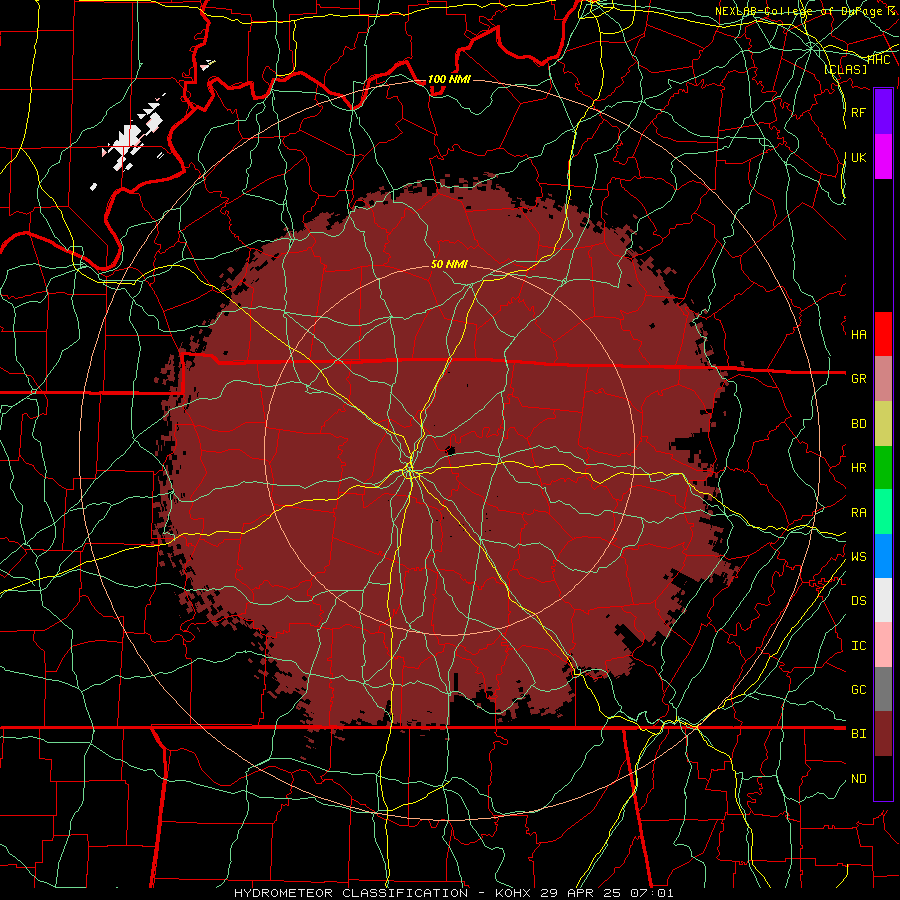This screenshot has width=900, height=900.
Task: Click the 'DS' legend label
Action: pyautogui.click(x=859, y=600)
